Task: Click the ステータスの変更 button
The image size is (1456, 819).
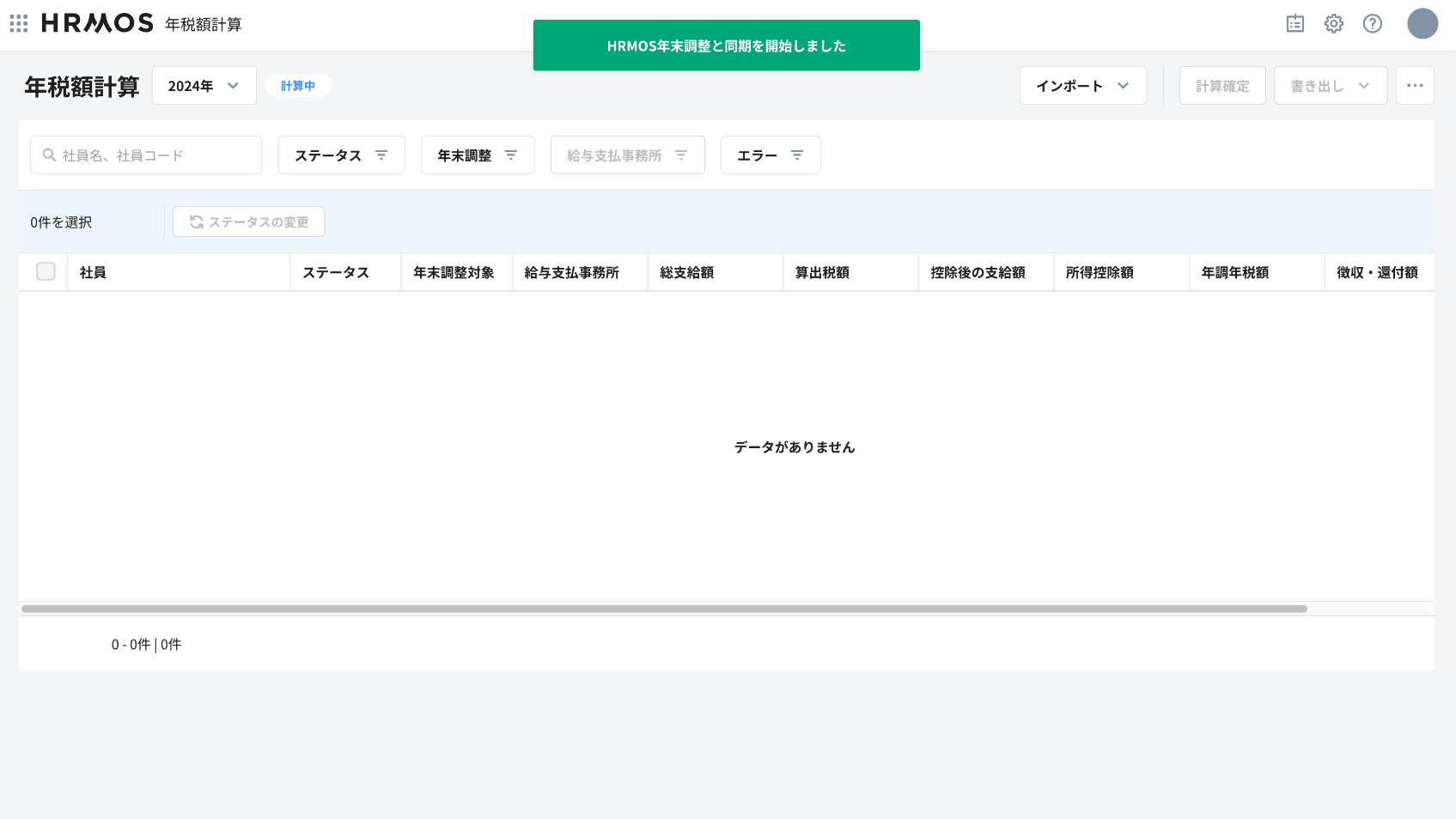Action: point(248,221)
